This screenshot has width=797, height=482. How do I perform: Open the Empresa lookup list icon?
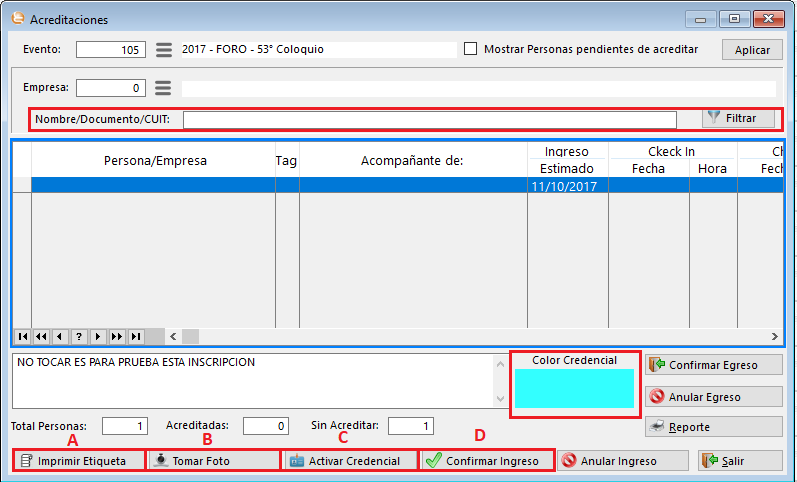pyautogui.click(x=164, y=88)
